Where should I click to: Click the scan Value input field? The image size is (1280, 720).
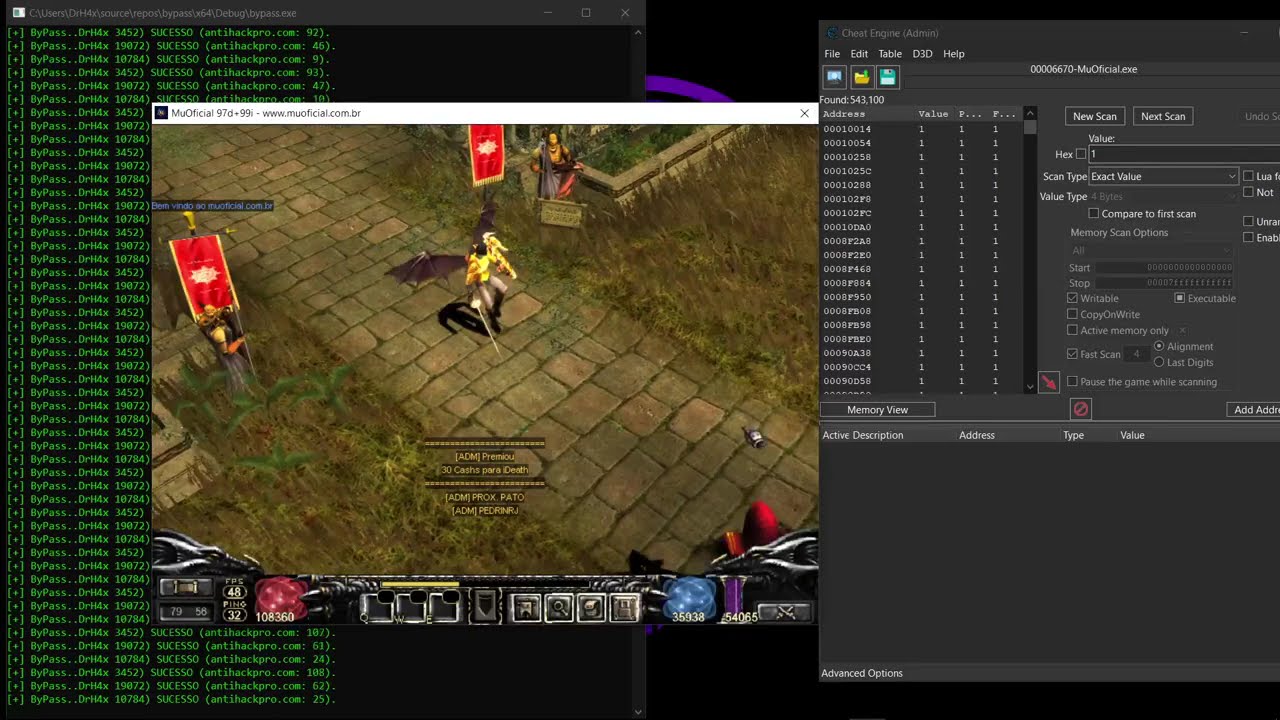click(1184, 154)
